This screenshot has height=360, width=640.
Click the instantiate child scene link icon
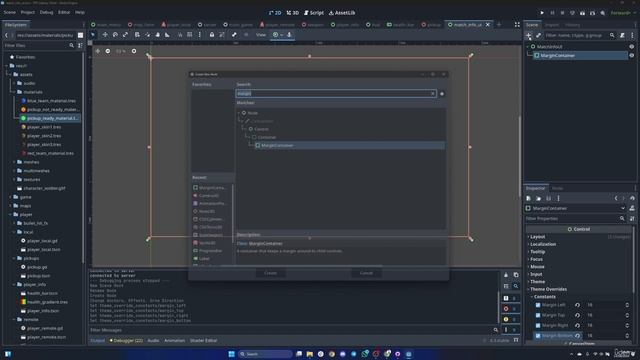[538, 36]
